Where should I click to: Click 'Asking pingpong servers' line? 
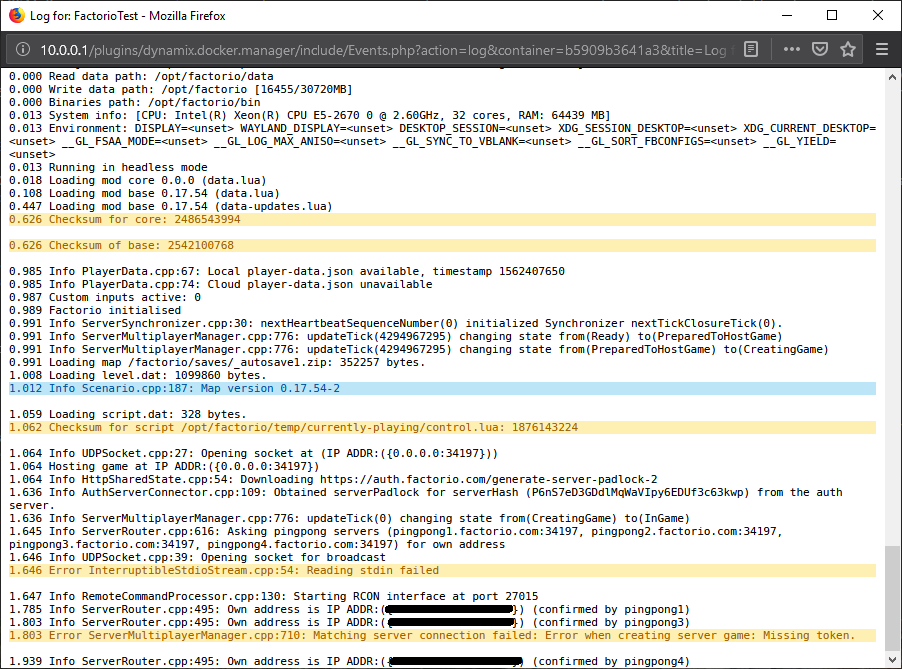[x=396, y=538]
